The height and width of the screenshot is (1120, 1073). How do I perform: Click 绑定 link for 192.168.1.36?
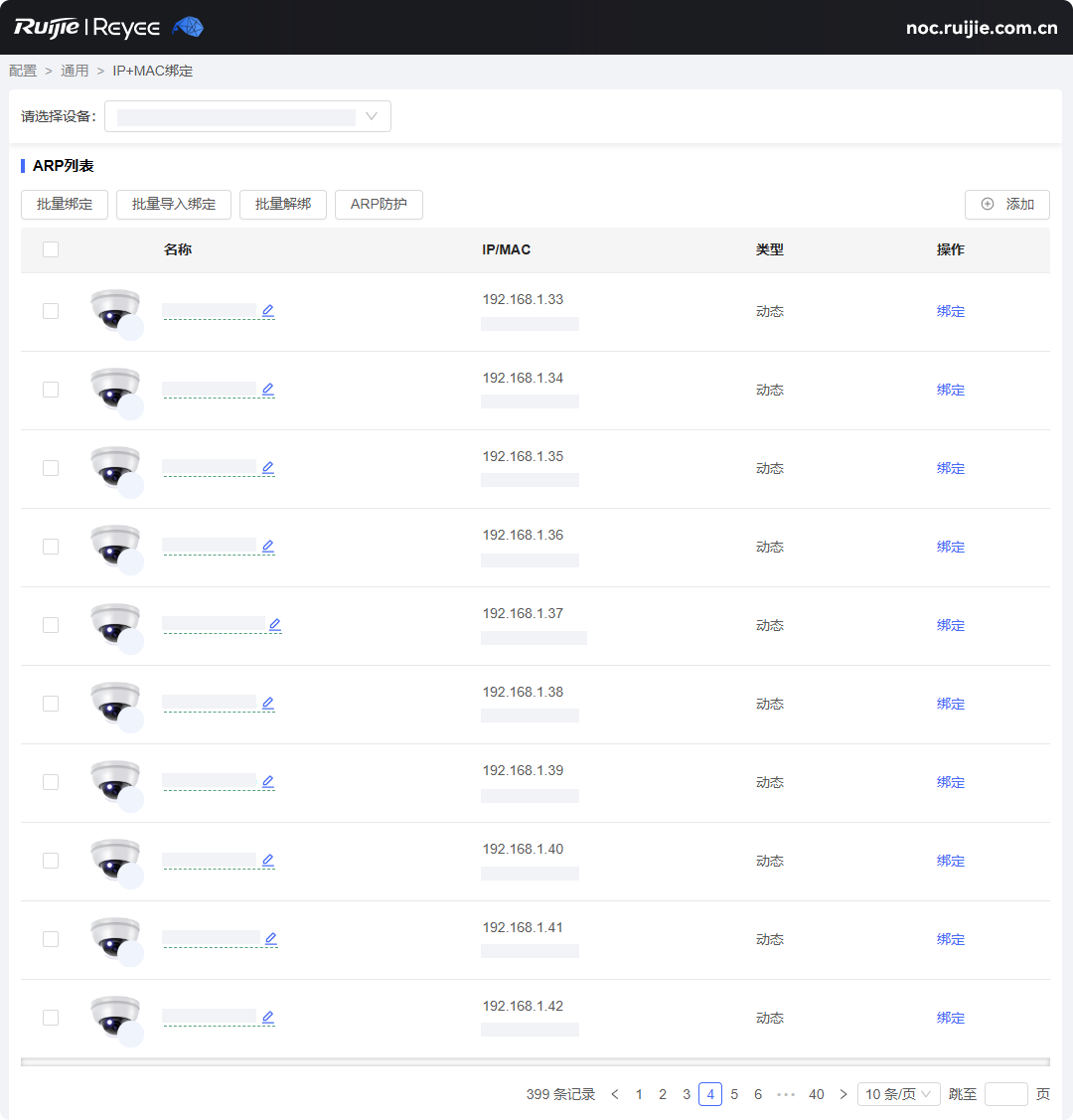pyautogui.click(x=951, y=547)
